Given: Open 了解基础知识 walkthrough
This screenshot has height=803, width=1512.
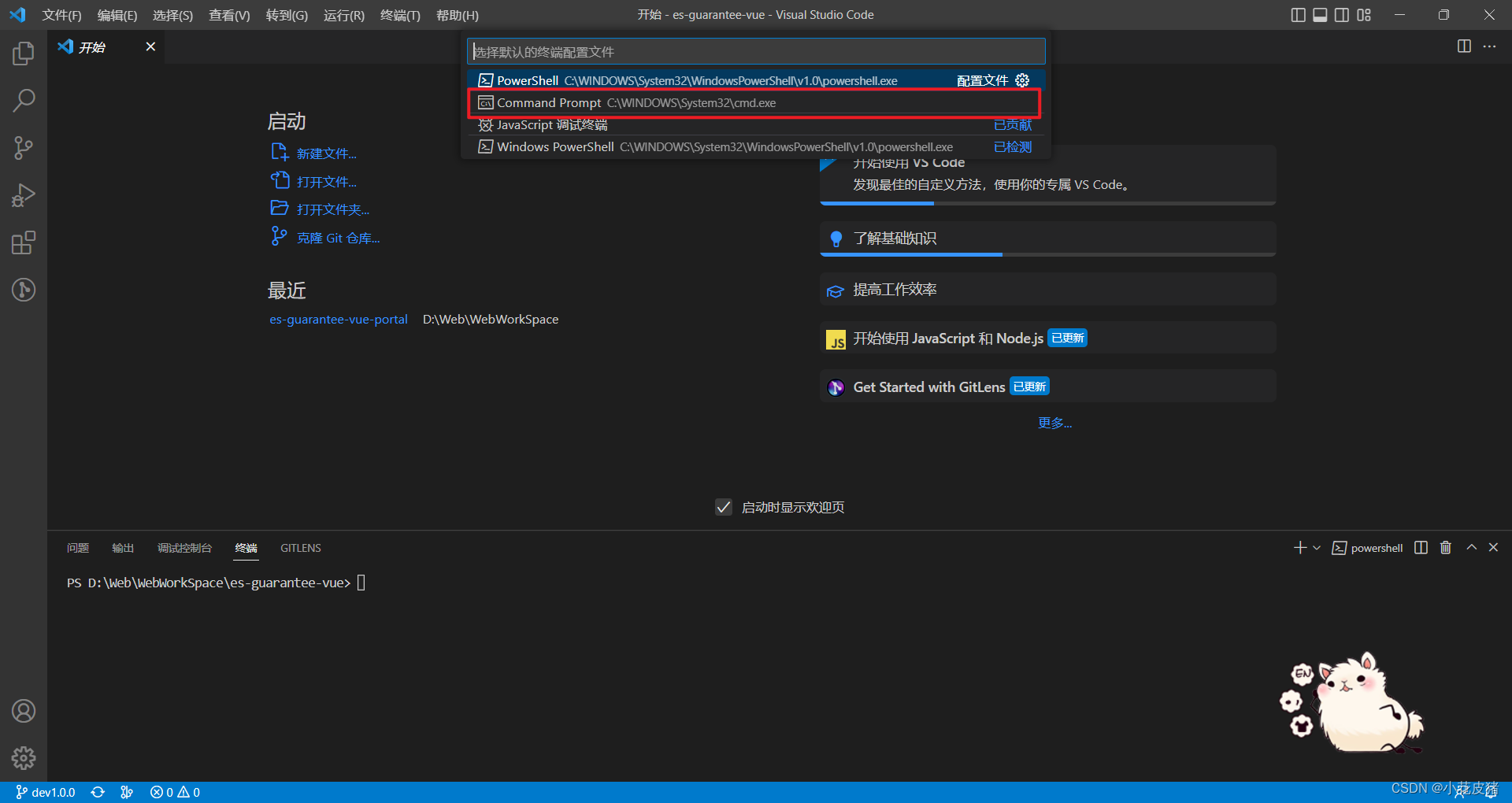Looking at the screenshot, I should [x=1048, y=239].
